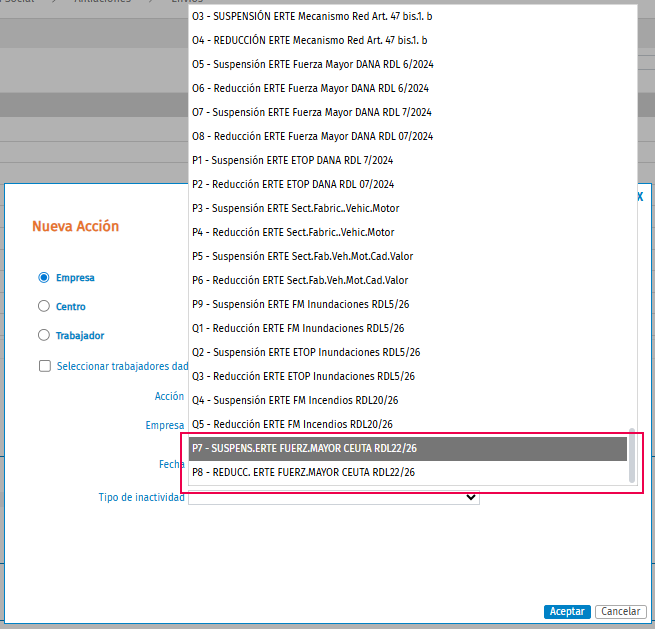The height and width of the screenshot is (629, 655).
Task: Choose O5 - Suspensión ERTE Fuerza Mayor DANA RDL 6/2024
Action: pyautogui.click(x=408, y=64)
